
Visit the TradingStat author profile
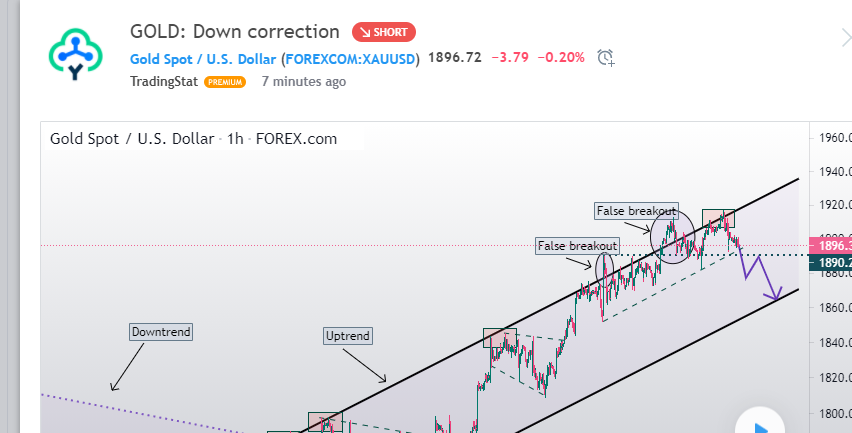(164, 81)
